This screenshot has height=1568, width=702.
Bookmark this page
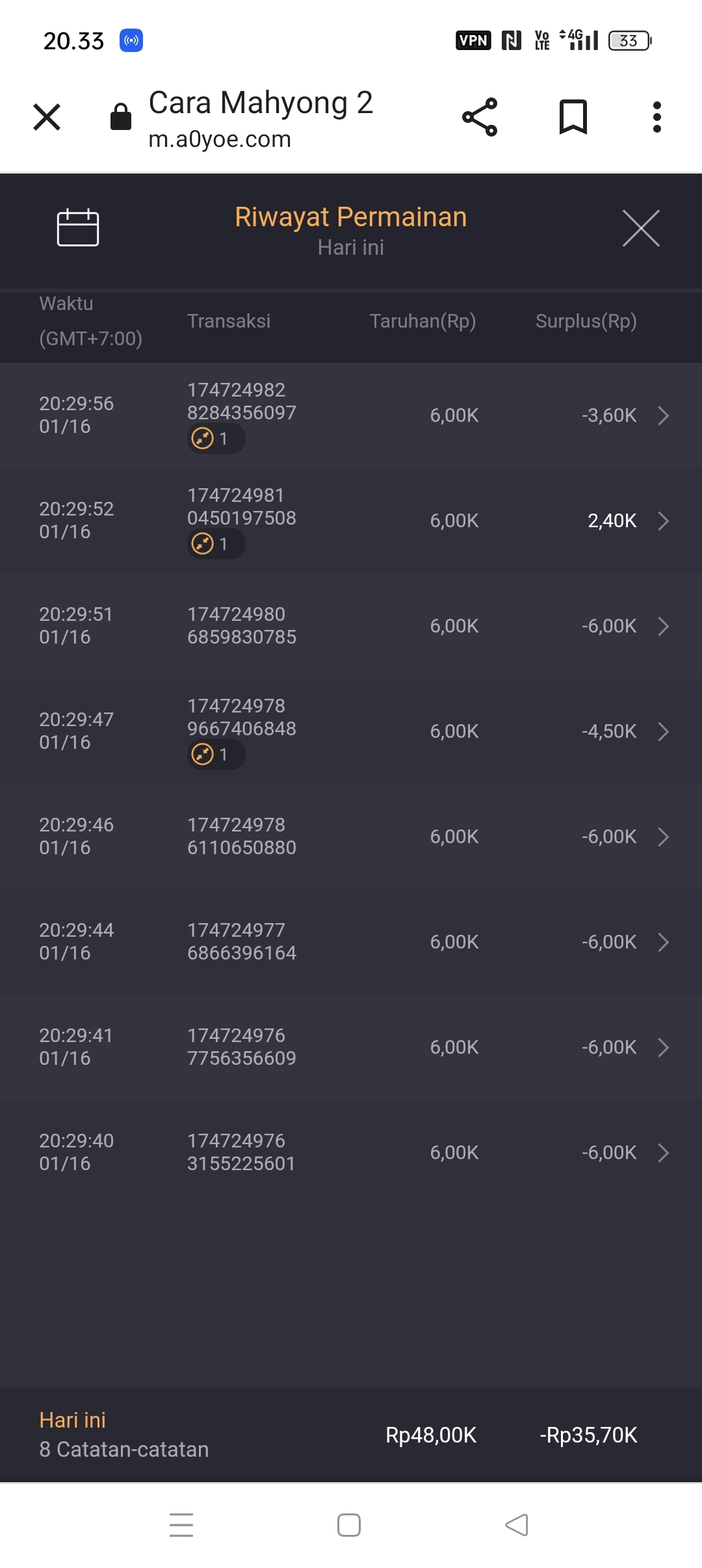[x=573, y=117]
